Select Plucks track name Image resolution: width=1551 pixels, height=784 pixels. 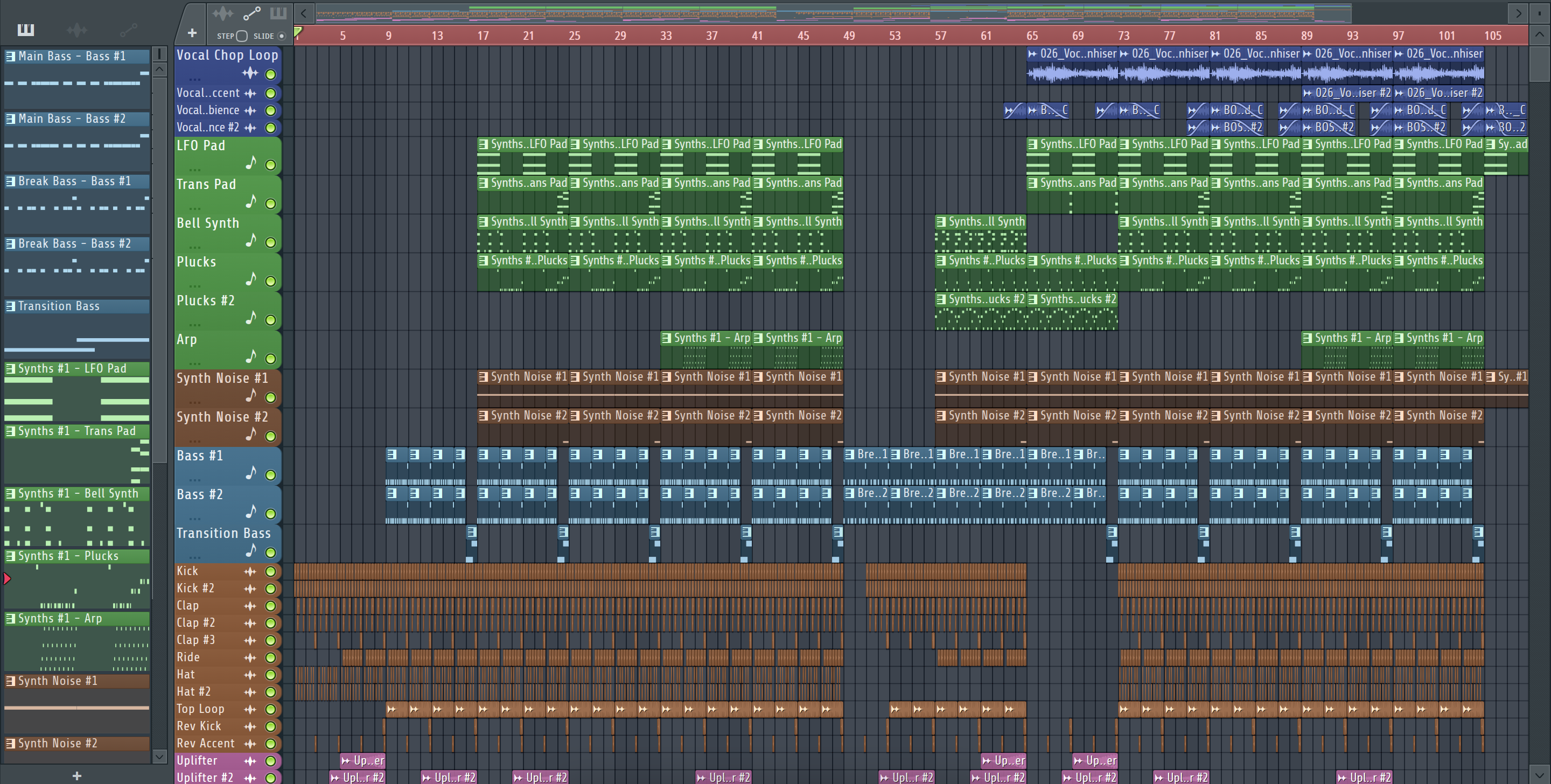[196, 262]
